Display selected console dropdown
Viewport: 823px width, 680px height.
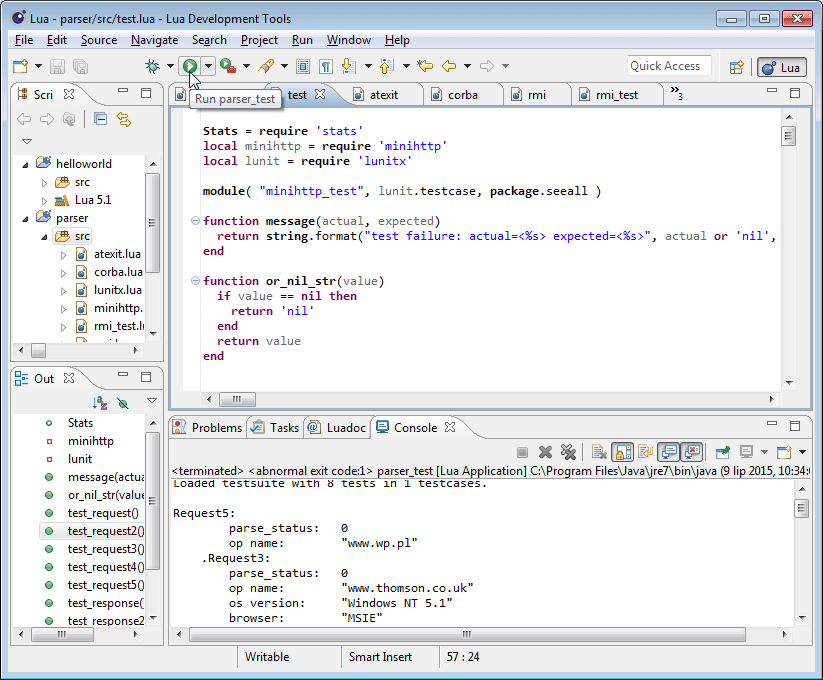[x=764, y=452]
